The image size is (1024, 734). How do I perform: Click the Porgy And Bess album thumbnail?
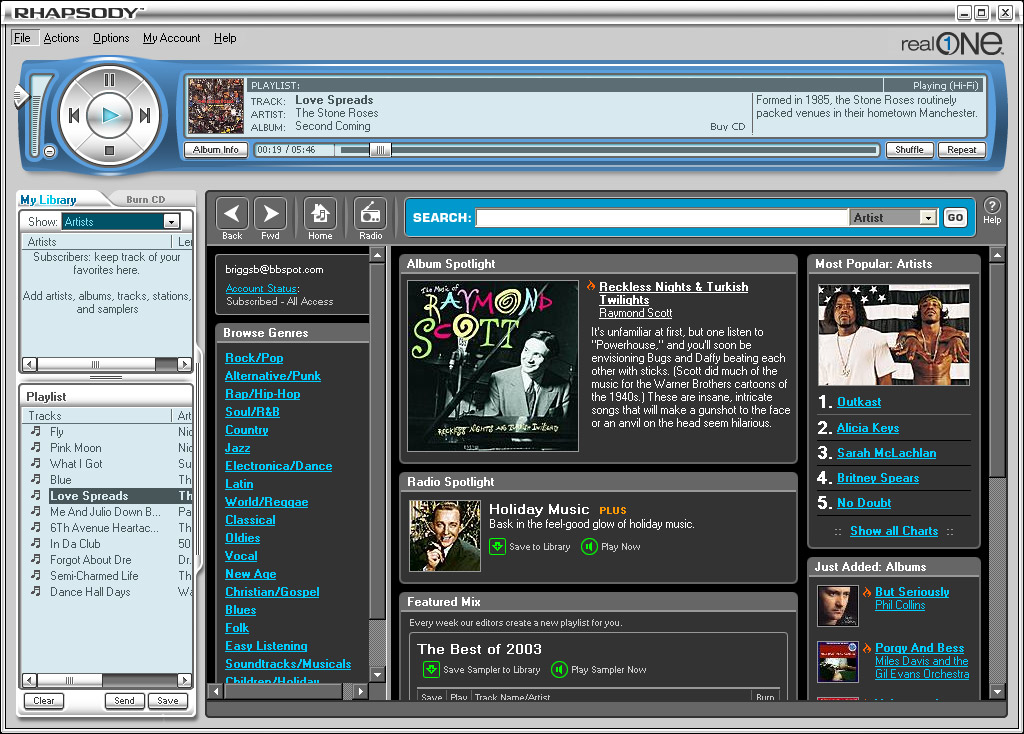pyautogui.click(x=838, y=662)
